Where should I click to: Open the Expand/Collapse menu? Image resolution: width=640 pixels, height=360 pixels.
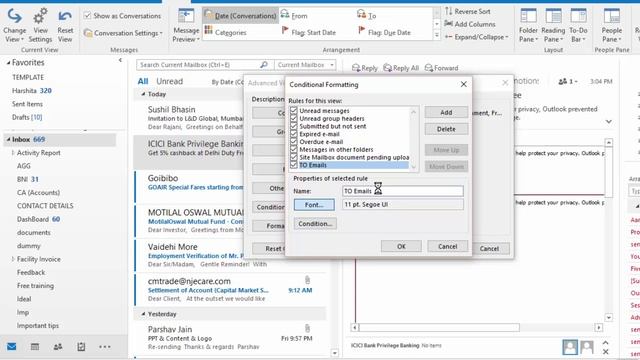(x=476, y=37)
